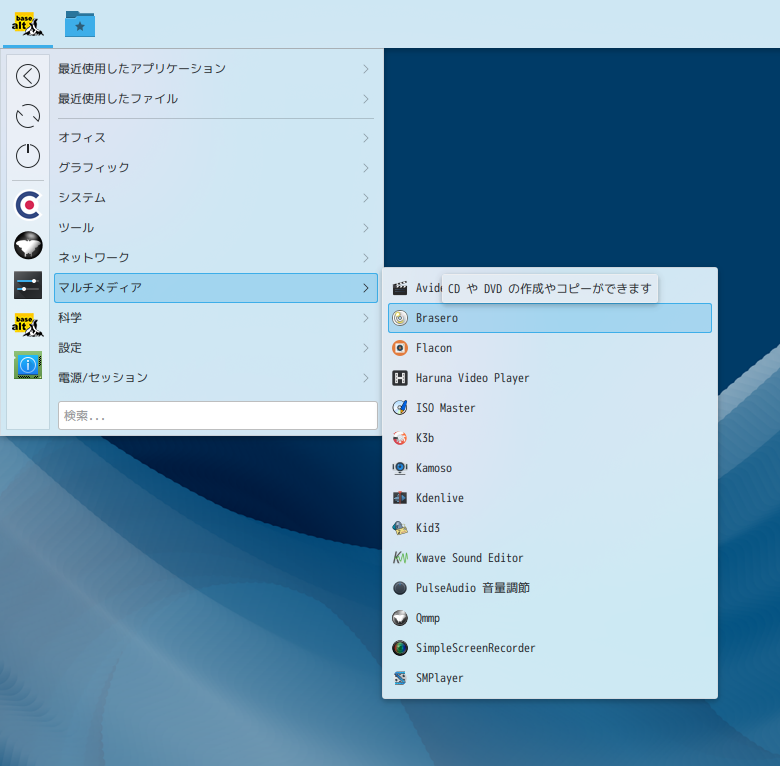
Task: Select the ISO Master label
Action: coord(445,408)
